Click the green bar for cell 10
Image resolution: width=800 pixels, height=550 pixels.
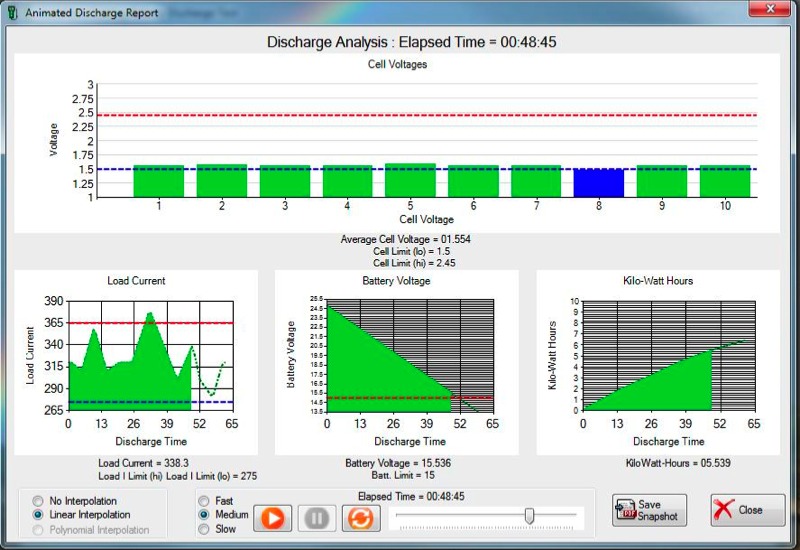(x=724, y=182)
